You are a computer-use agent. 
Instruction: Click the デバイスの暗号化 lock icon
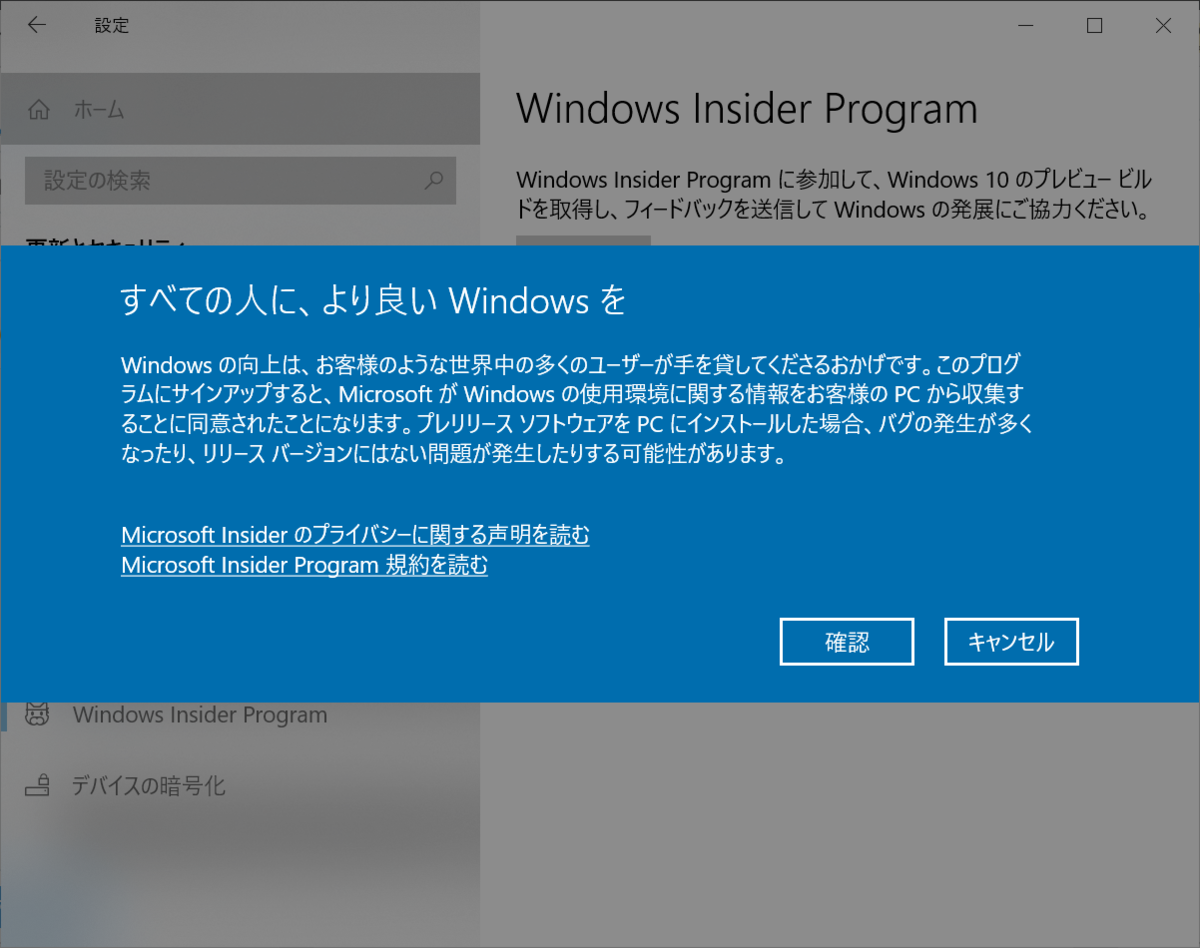[38, 786]
